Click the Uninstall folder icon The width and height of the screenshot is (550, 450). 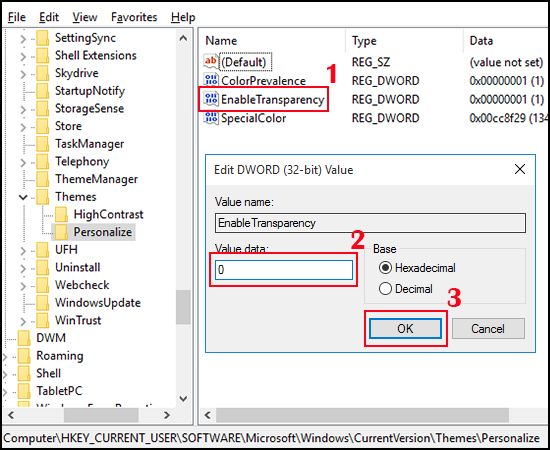[43, 267]
